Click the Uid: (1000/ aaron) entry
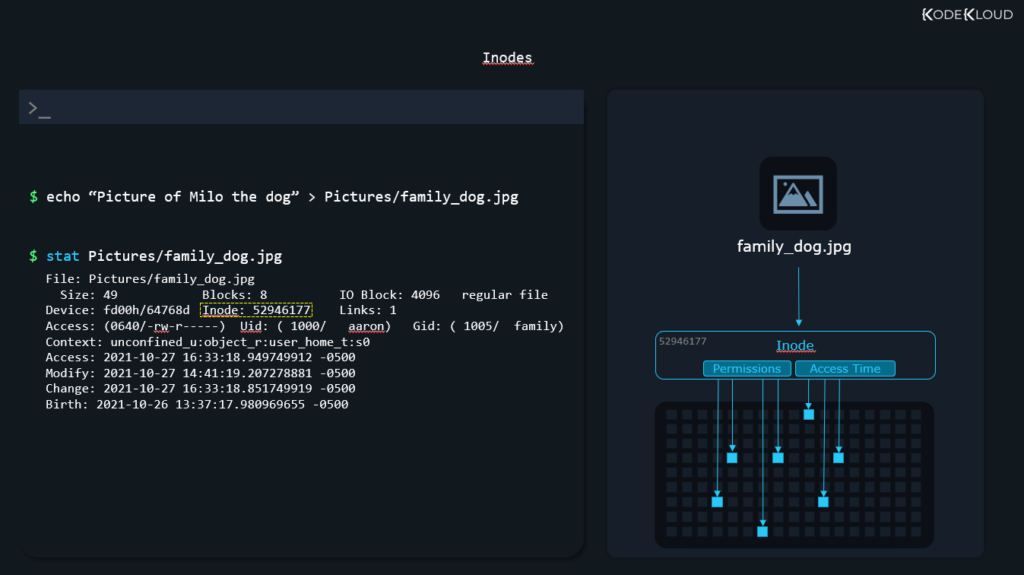 click(x=315, y=326)
